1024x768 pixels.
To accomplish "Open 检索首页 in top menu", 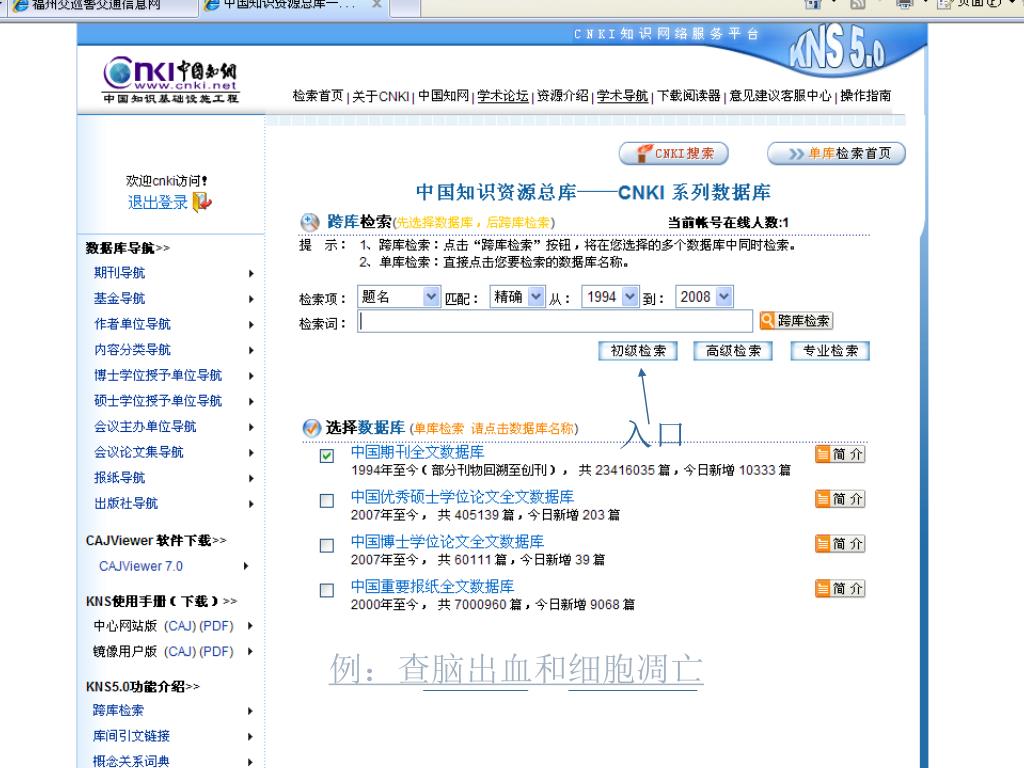I will click(318, 96).
